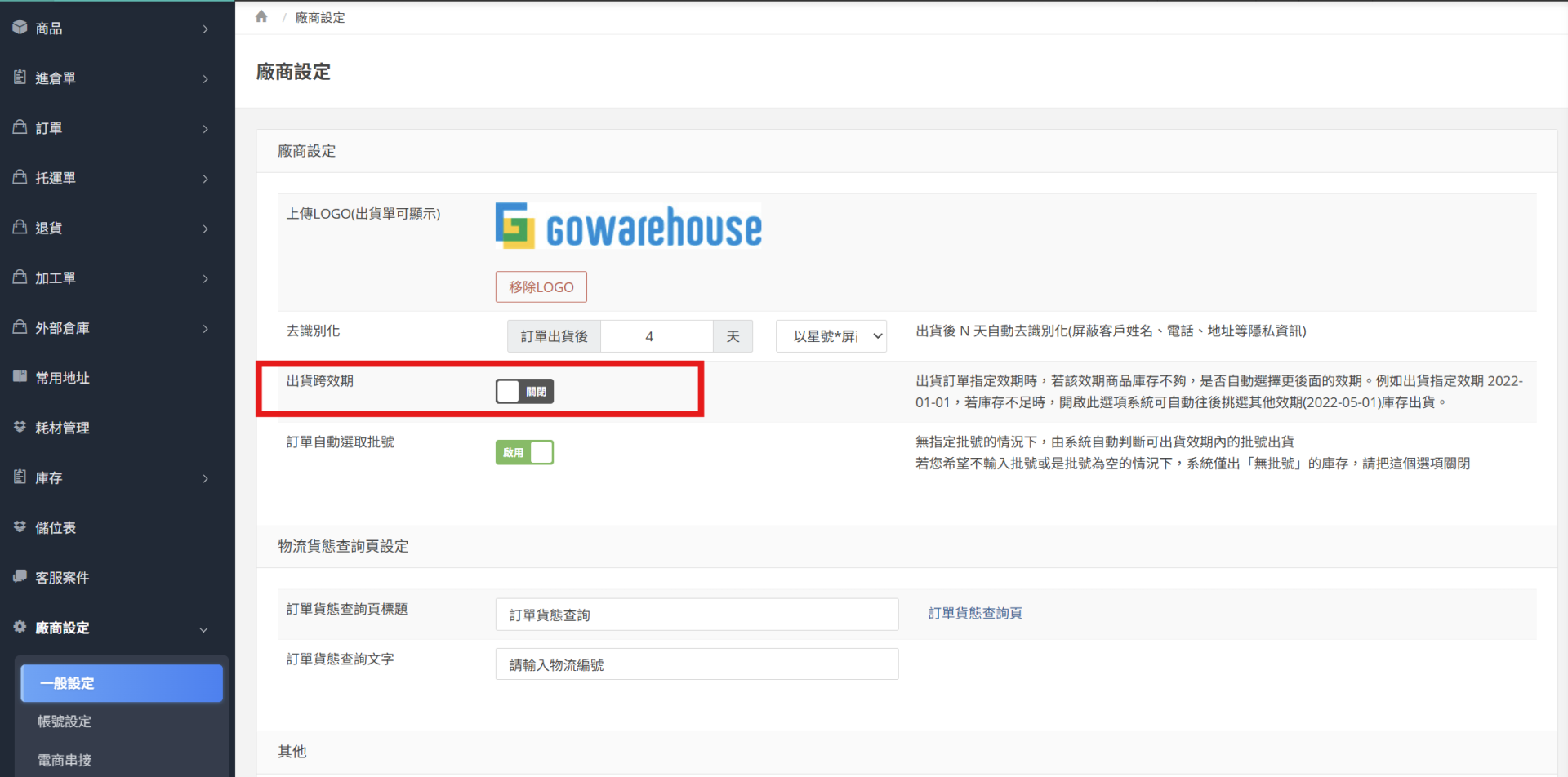The image size is (1568, 777).
Task: Click the home icon in breadcrumb
Action: pyautogui.click(x=261, y=17)
